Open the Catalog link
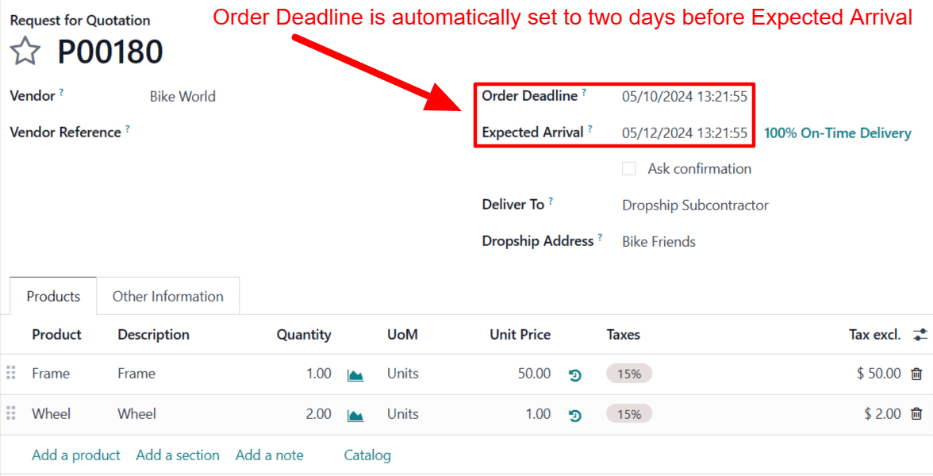The height and width of the screenshot is (476, 933). click(x=367, y=456)
